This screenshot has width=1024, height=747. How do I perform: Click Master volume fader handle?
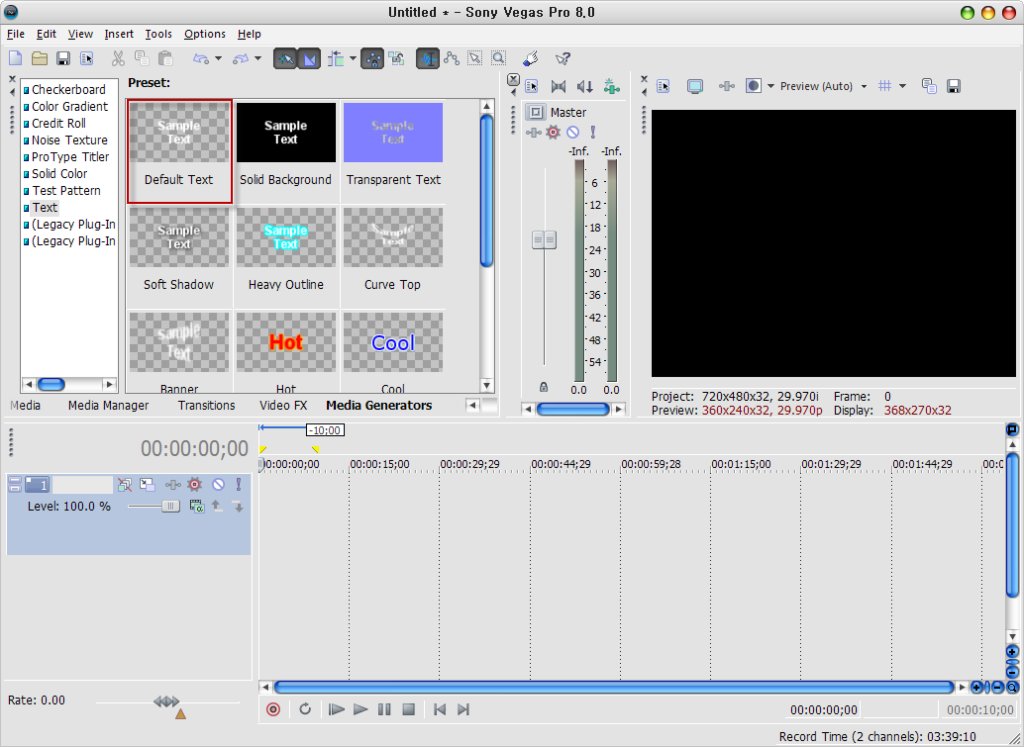pos(544,240)
